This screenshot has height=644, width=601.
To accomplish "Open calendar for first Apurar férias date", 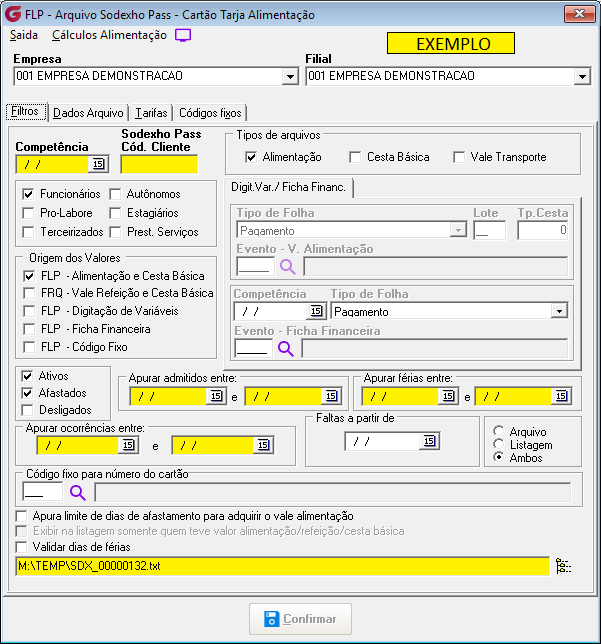I will point(448,396).
